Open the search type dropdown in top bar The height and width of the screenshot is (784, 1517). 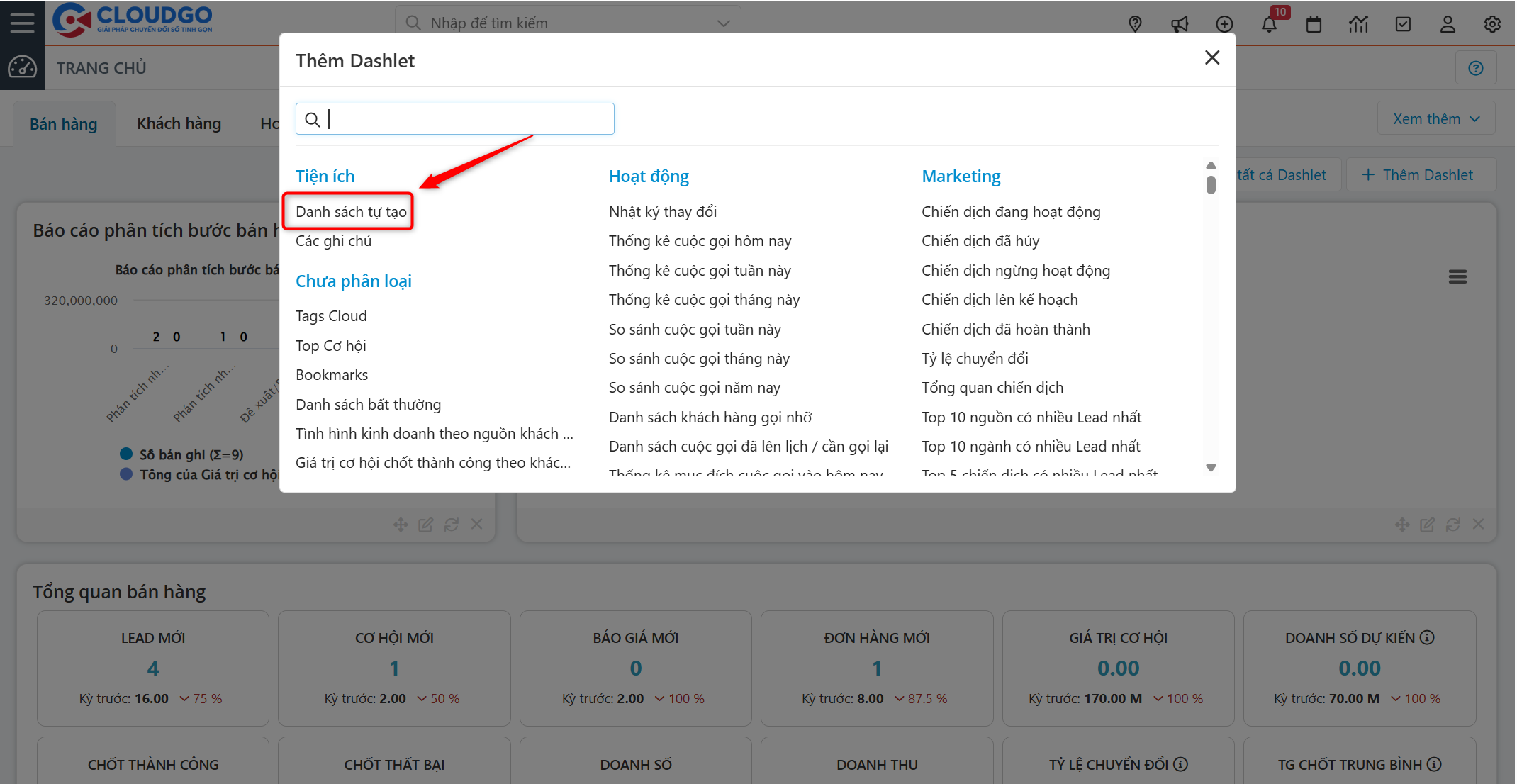723,22
